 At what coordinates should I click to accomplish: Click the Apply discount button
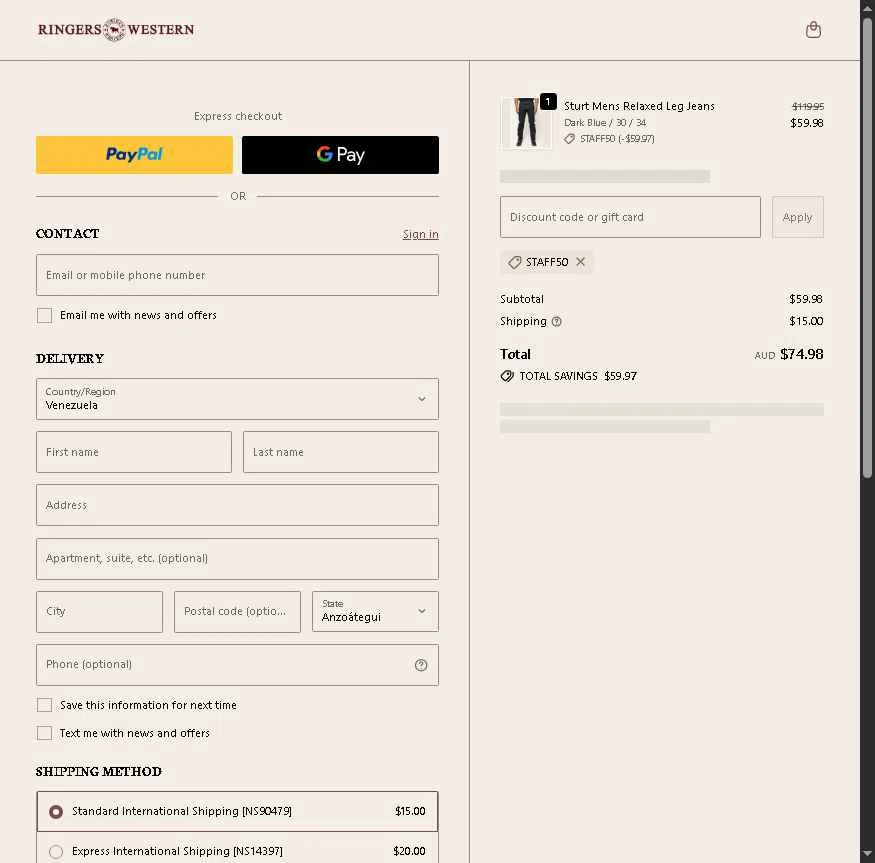pyautogui.click(x=797, y=217)
